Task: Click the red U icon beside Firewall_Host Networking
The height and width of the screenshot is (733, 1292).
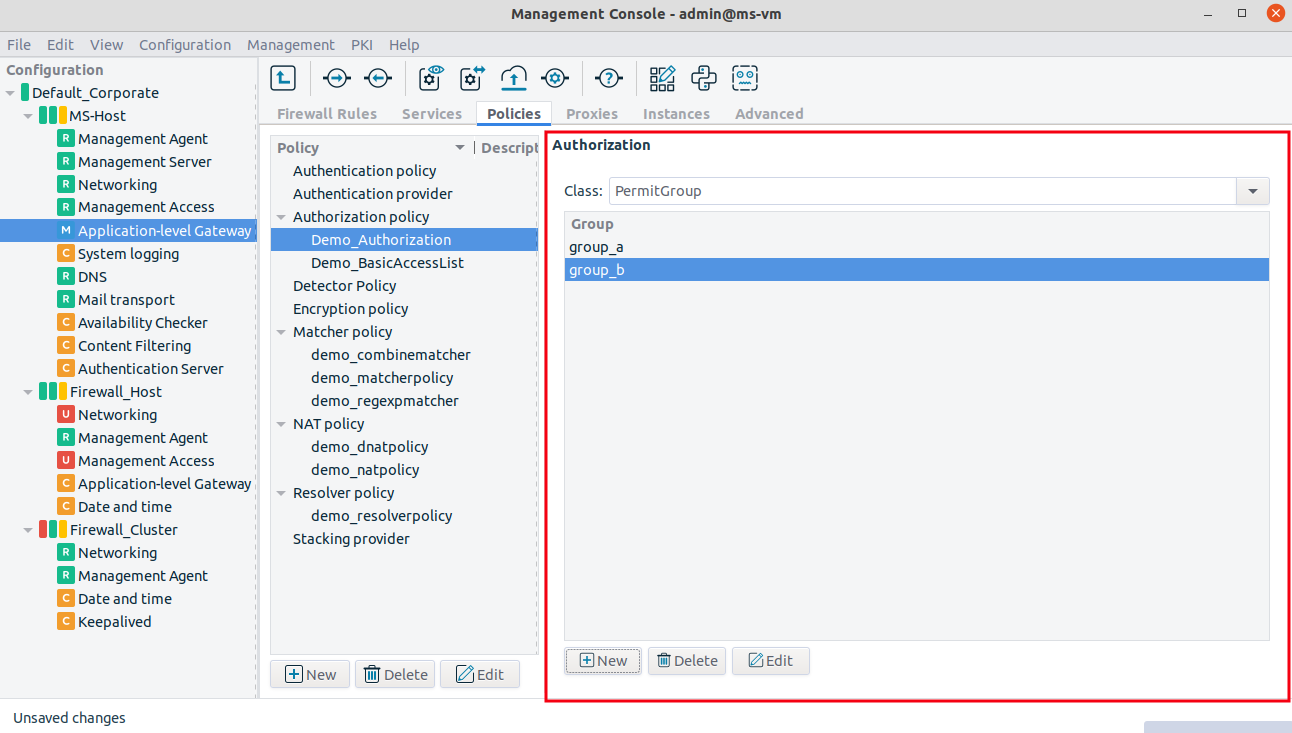Action: (x=66, y=414)
